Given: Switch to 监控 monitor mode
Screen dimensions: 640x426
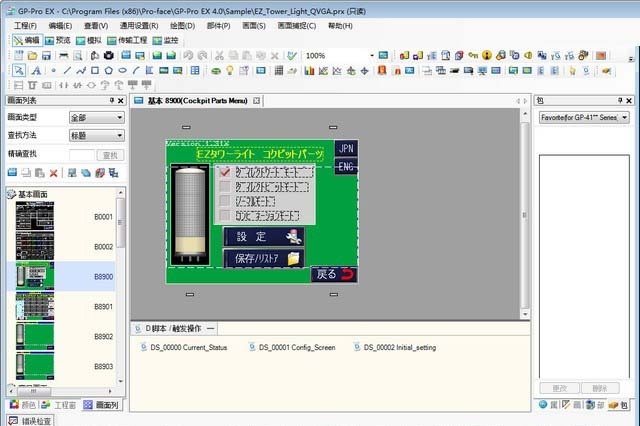Looking at the screenshot, I should [x=165, y=40].
